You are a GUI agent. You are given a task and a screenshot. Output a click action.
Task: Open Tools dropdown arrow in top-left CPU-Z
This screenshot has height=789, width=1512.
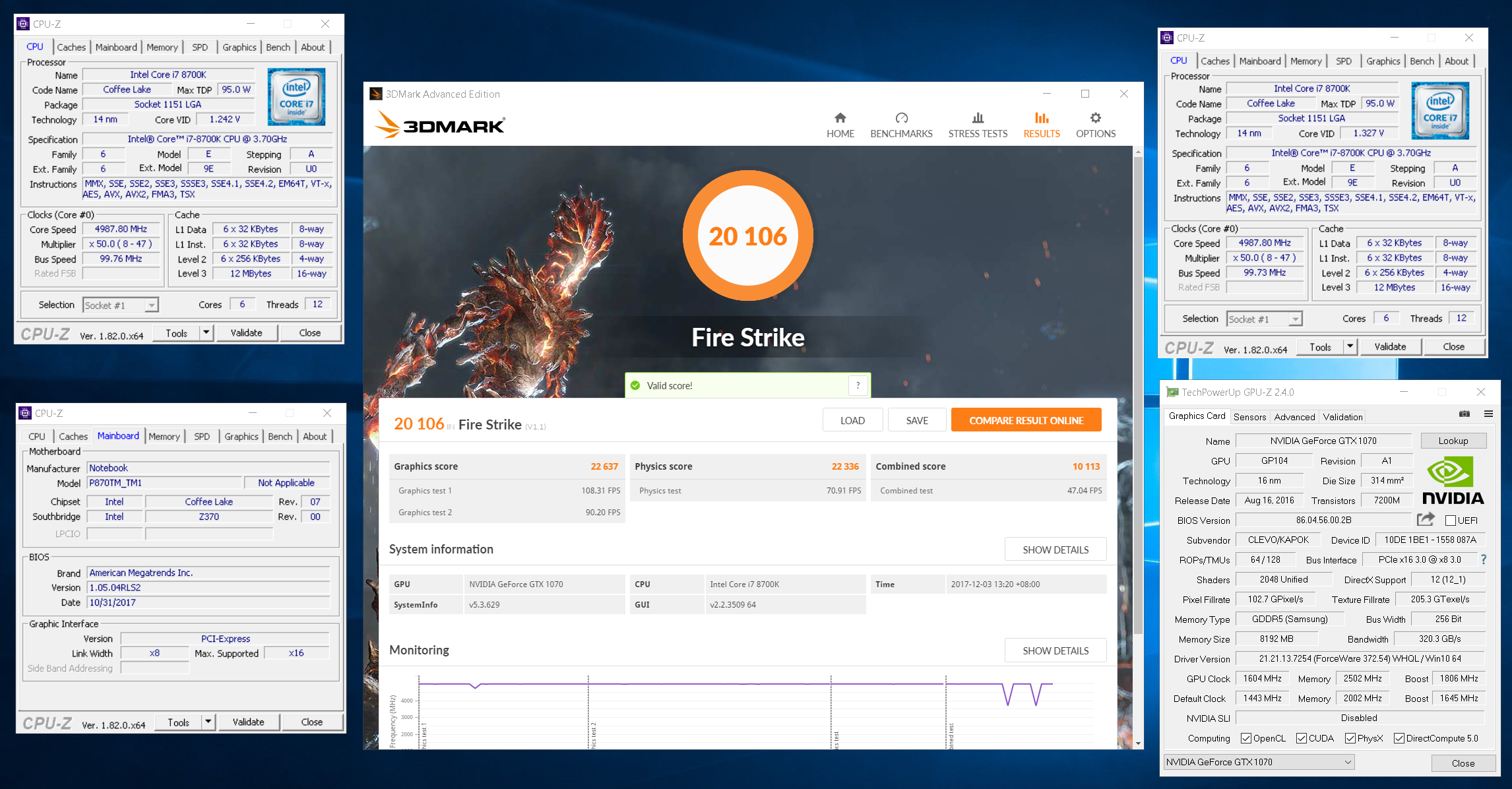(x=206, y=332)
